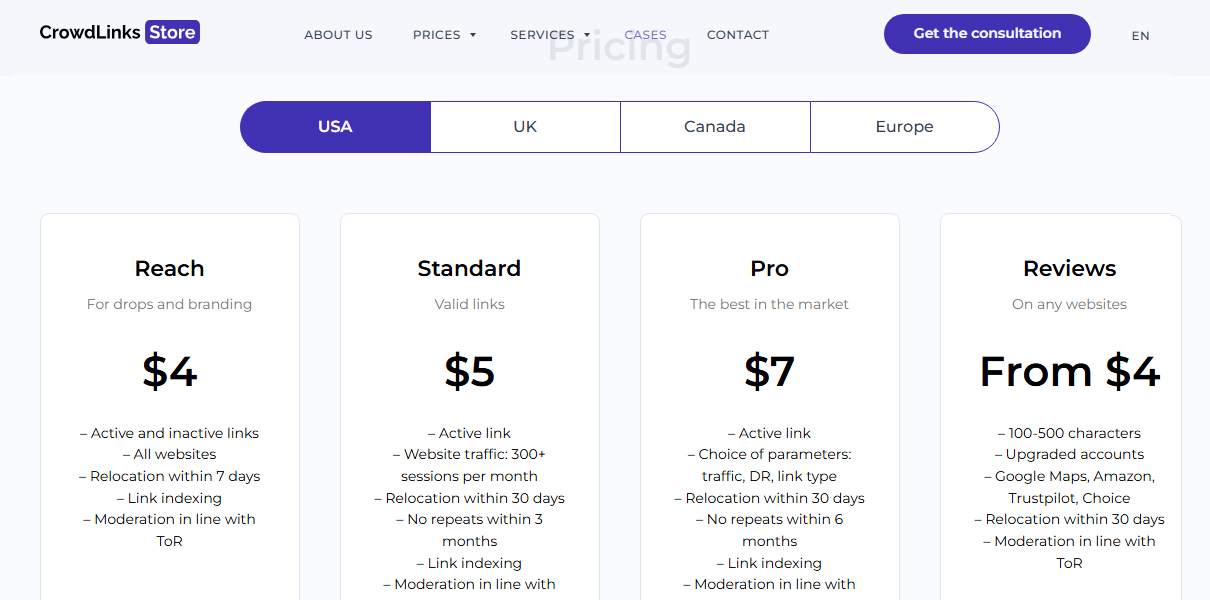Click the Reviews plan heading

1069,268
